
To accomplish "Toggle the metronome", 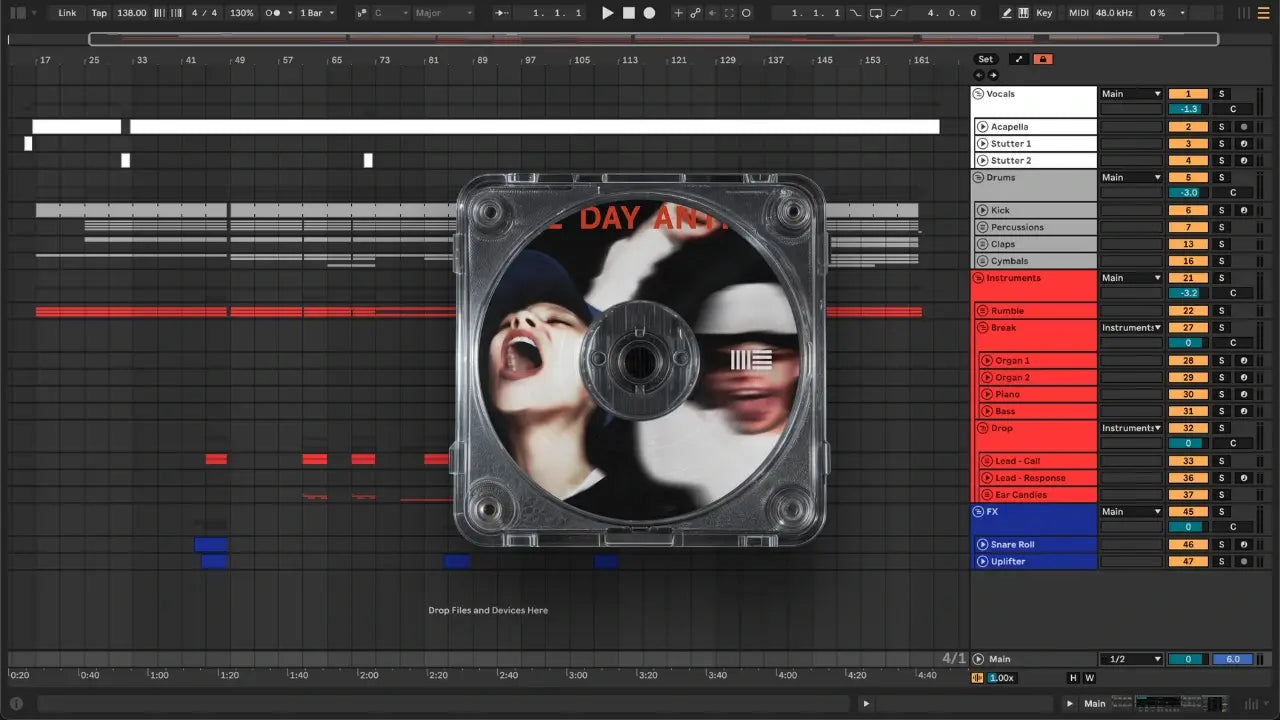I will 274,13.
